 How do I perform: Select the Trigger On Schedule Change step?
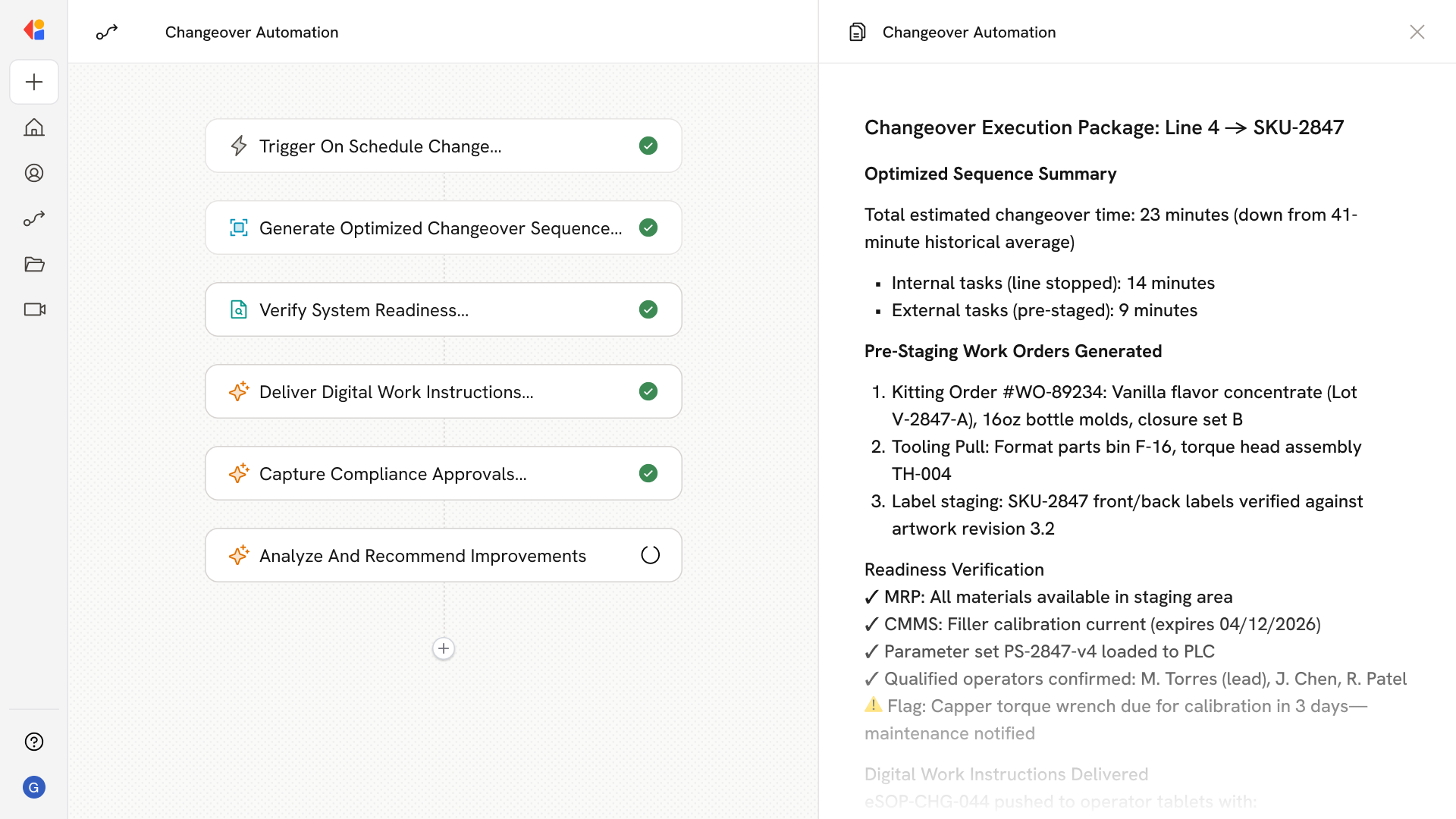pyautogui.click(x=379, y=146)
